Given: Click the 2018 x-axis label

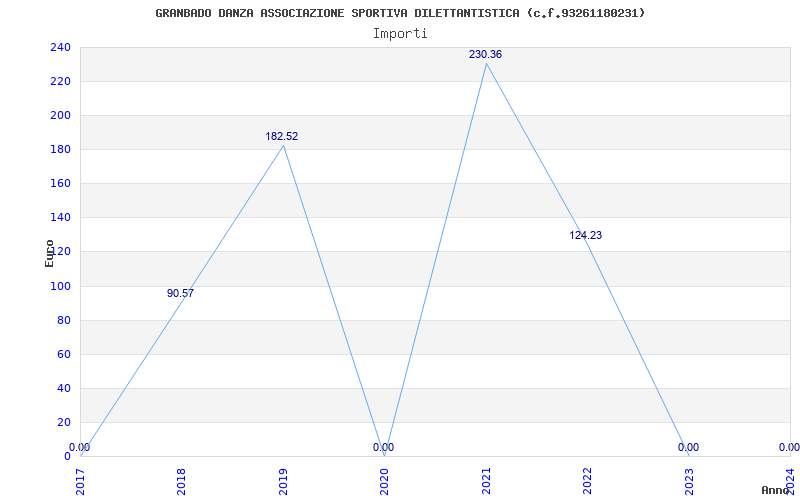Looking at the screenshot, I should pos(182,482).
